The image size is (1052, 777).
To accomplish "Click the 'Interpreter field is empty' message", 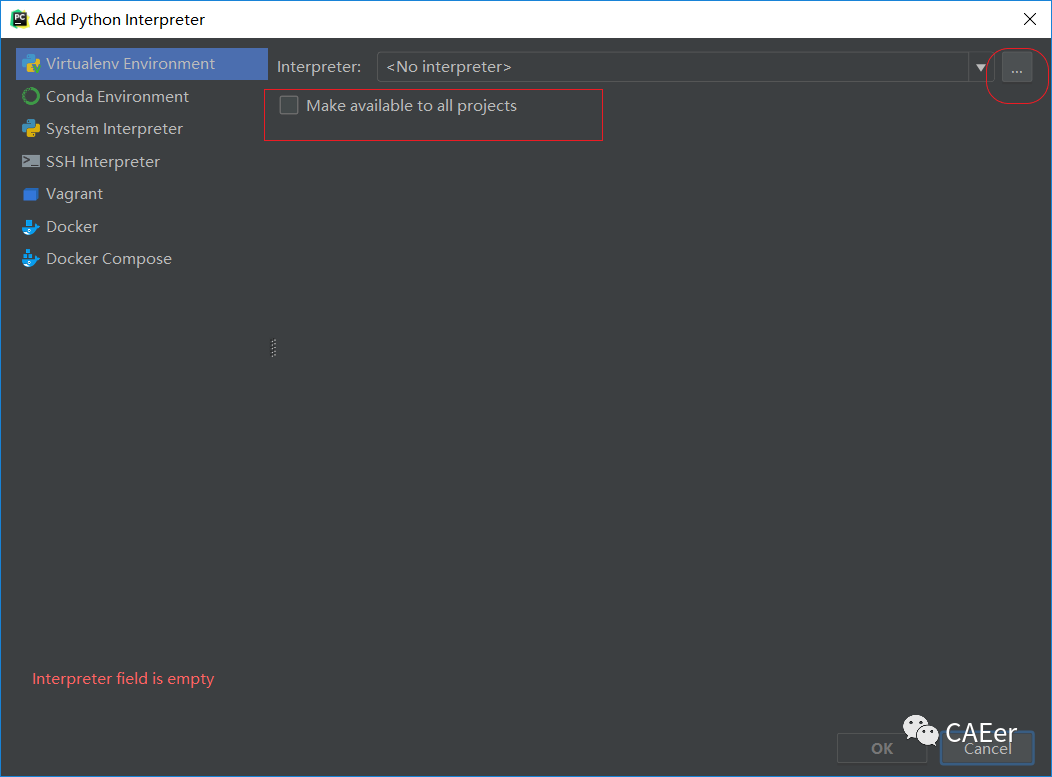I will click(x=123, y=678).
